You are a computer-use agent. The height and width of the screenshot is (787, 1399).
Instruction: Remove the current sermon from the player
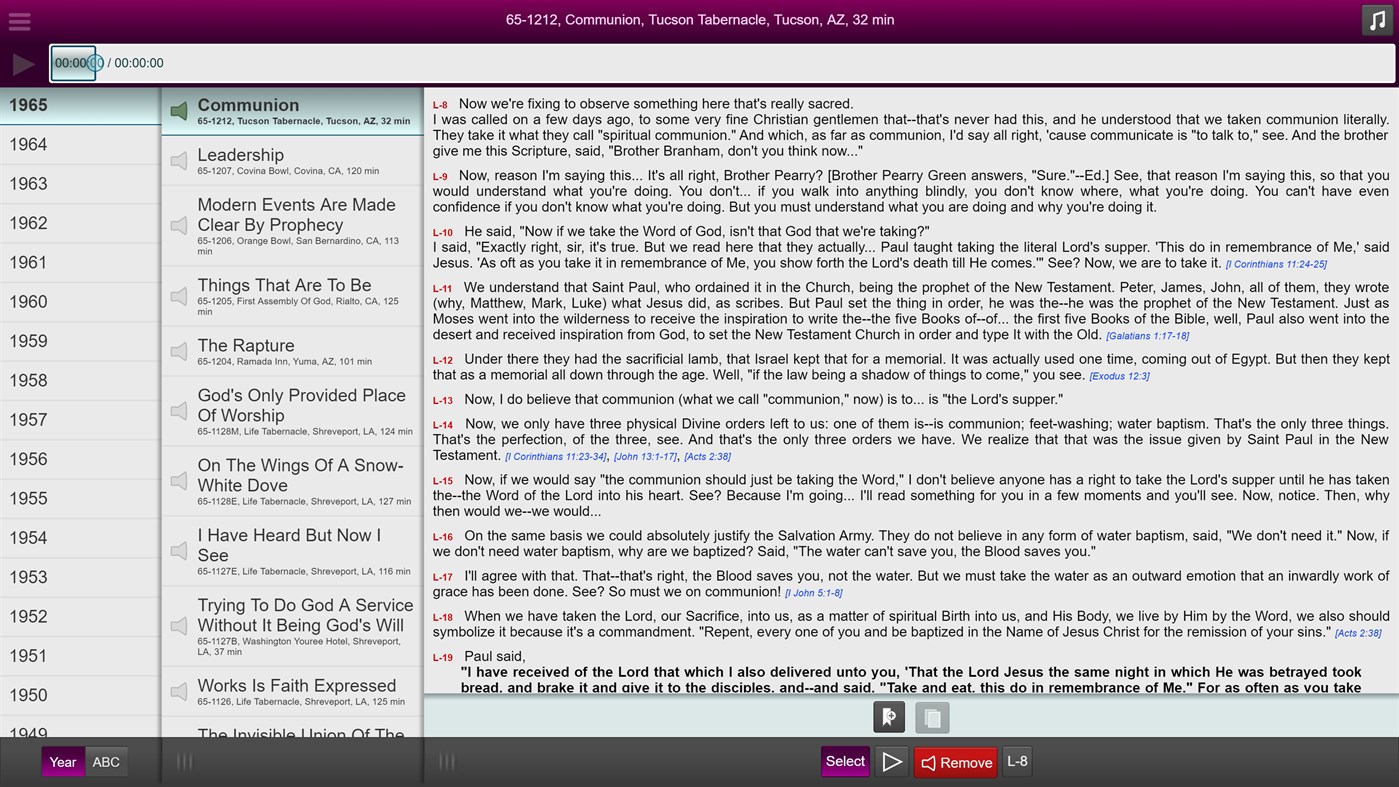pyautogui.click(x=955, y=761)
